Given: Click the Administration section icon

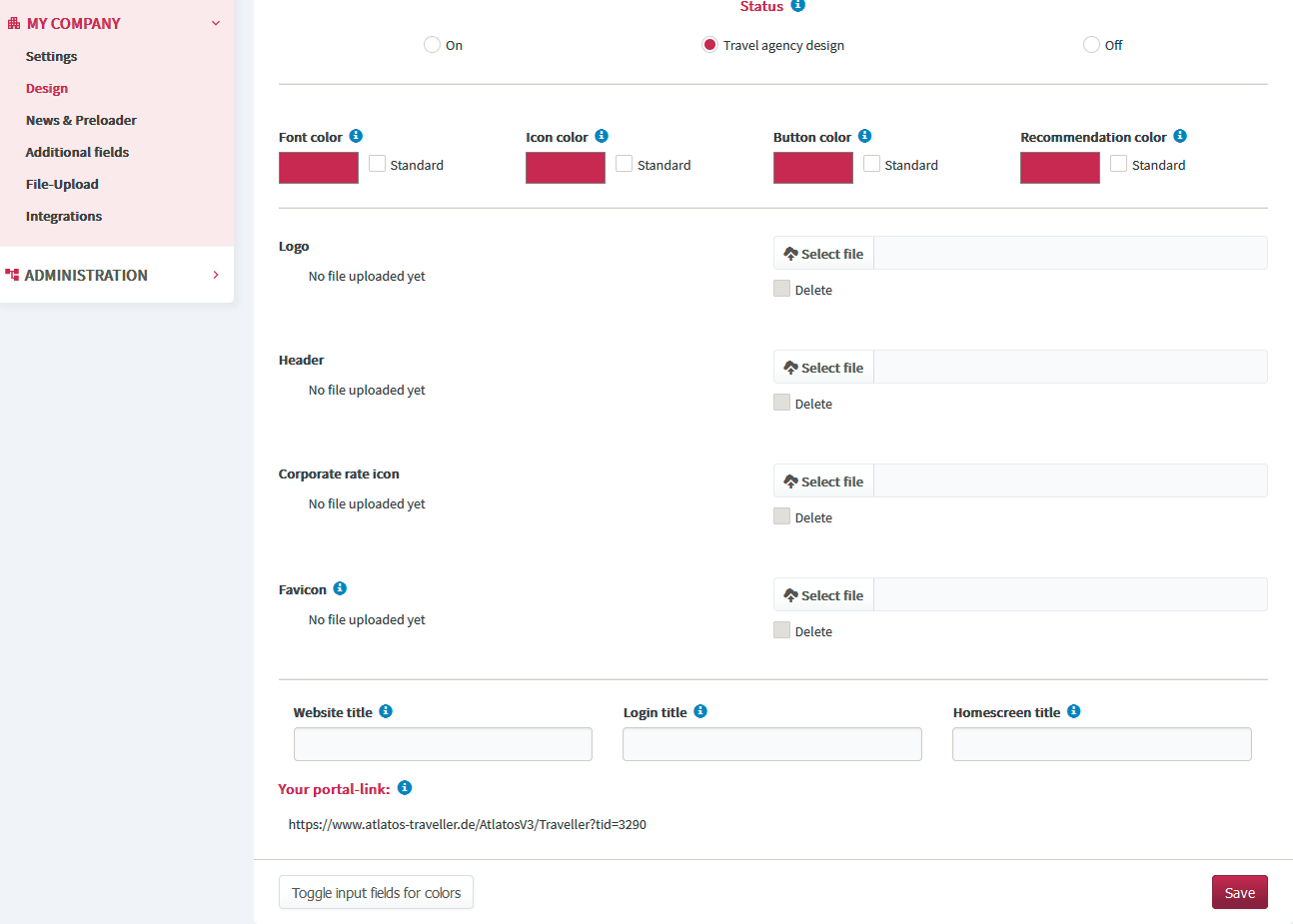Looking at the screenshot, I should (12, 274).
